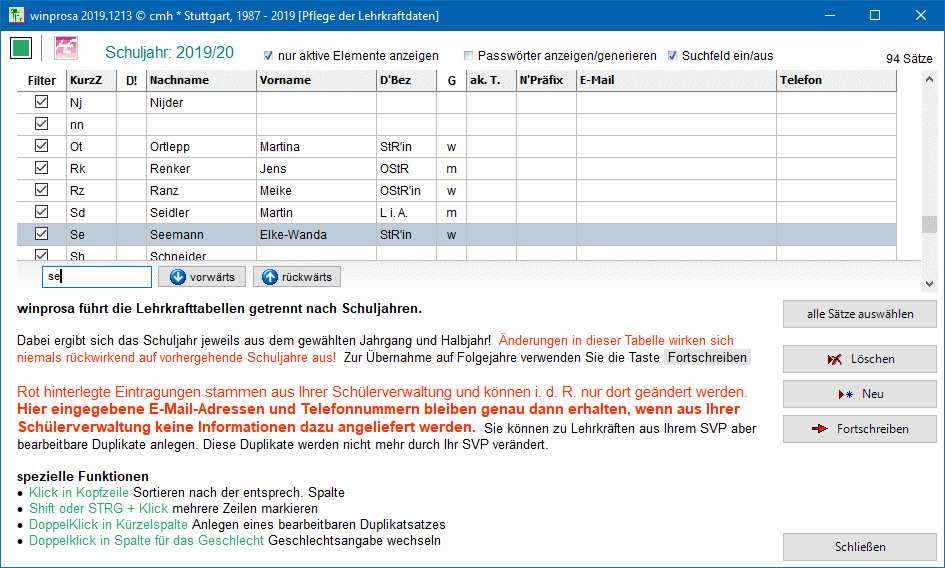Screen dimensions: 945x568
Task: Click the red arrow icon on Fortschreiben
Action: tap(821, 429)
